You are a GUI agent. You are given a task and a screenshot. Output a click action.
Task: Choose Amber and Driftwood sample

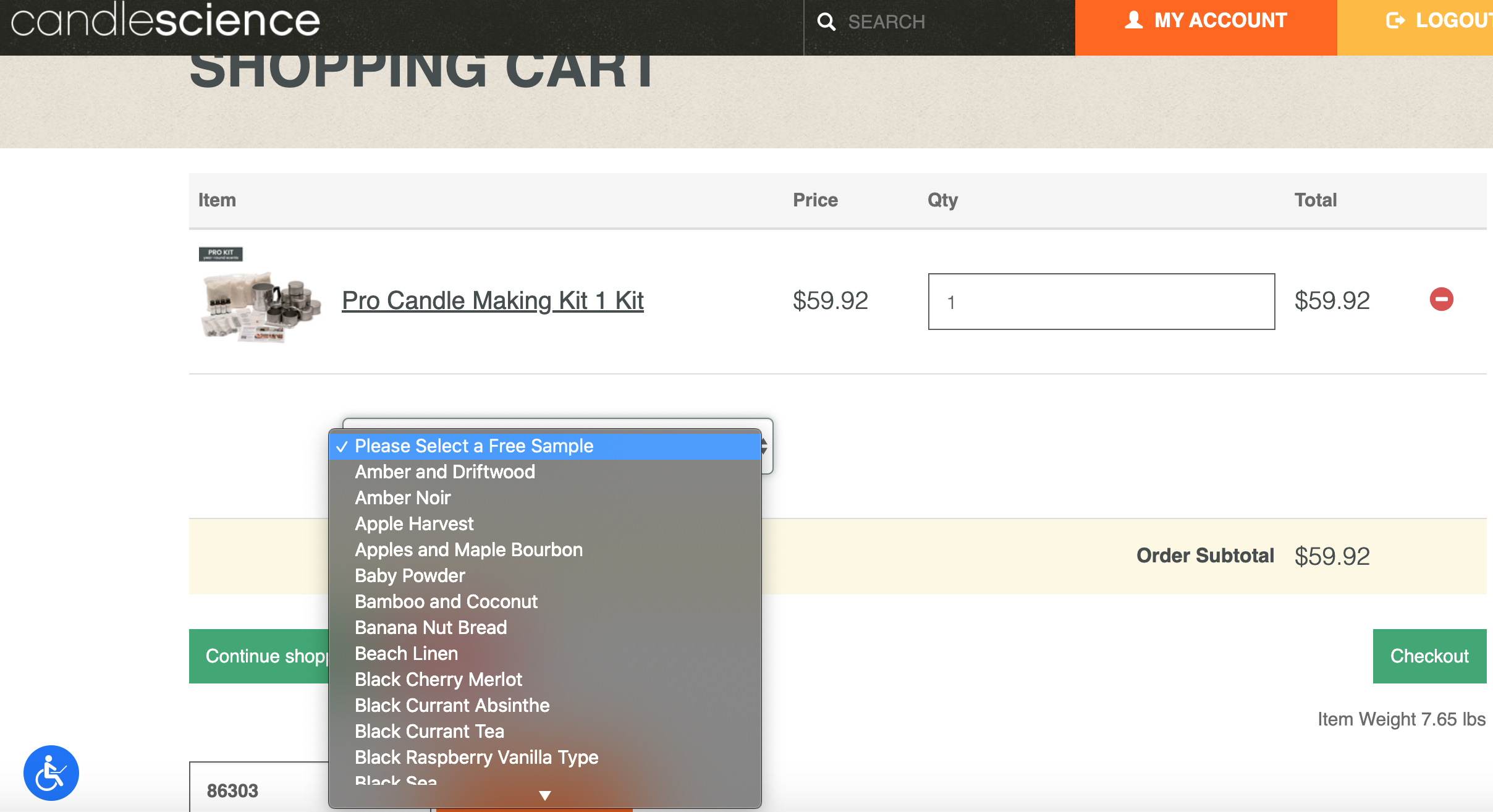[545, 472]
